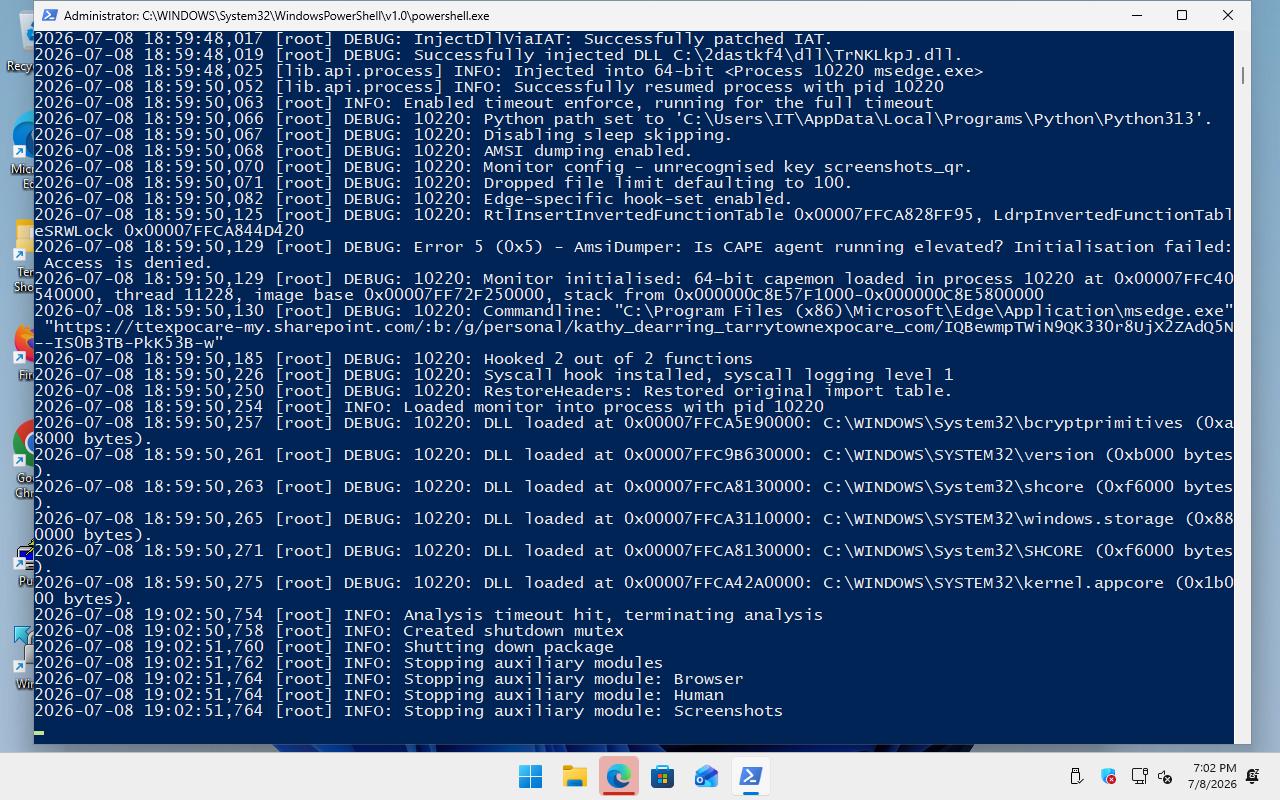Open the Windows Security tray icon
Image resolution: width=1280 pixels, height=800 pixels.
pos(1108,776)
